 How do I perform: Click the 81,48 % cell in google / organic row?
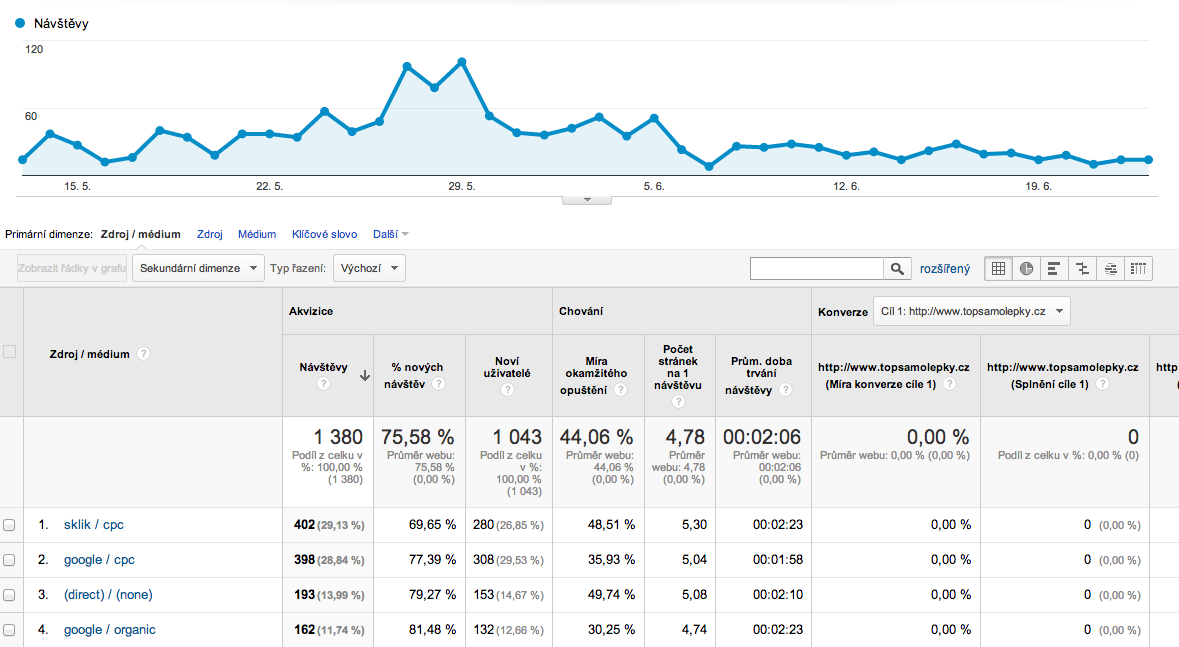click(432, 630)
